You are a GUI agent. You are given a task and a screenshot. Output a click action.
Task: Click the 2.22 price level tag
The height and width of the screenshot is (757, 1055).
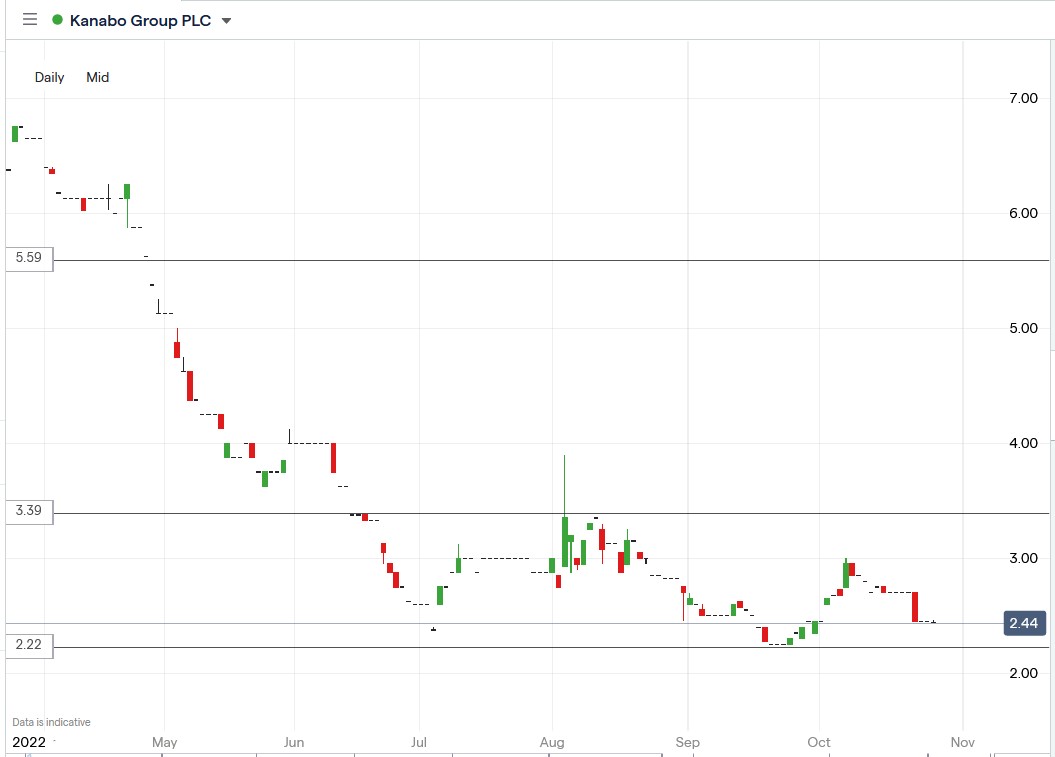tap(27, 645)
